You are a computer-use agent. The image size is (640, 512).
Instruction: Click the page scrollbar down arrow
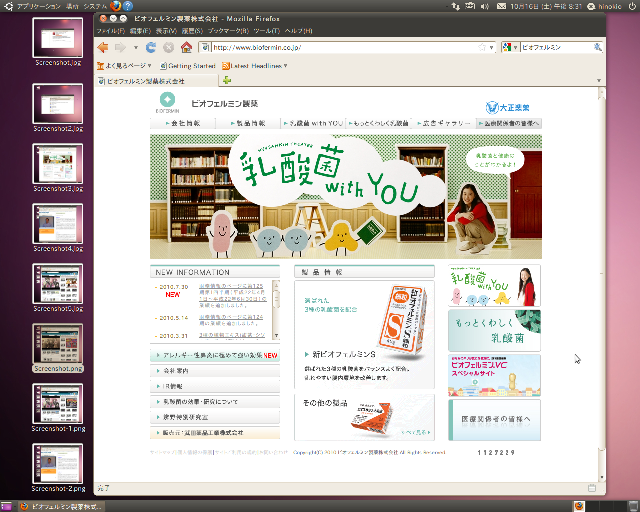(x=601, y=477)
